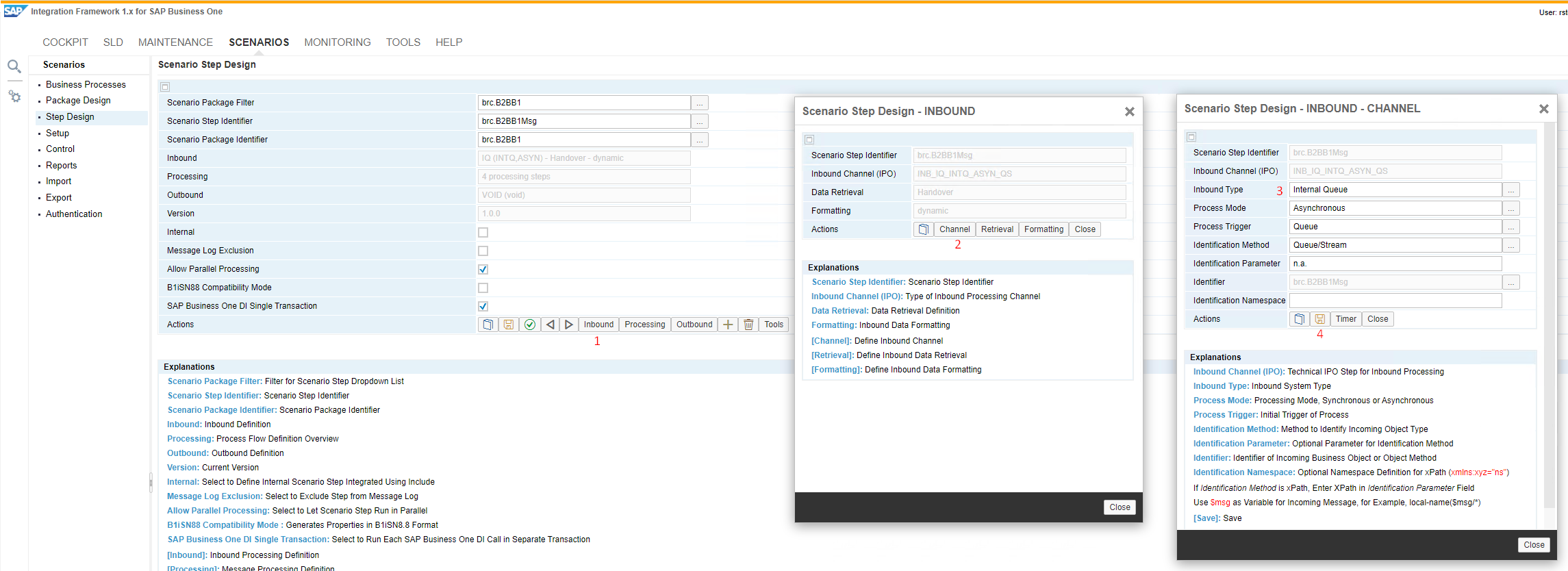
Task: Close INBOUND - CHANNEL dialog with X icon
Action: pyautogui.click(x=1544, y=109)
